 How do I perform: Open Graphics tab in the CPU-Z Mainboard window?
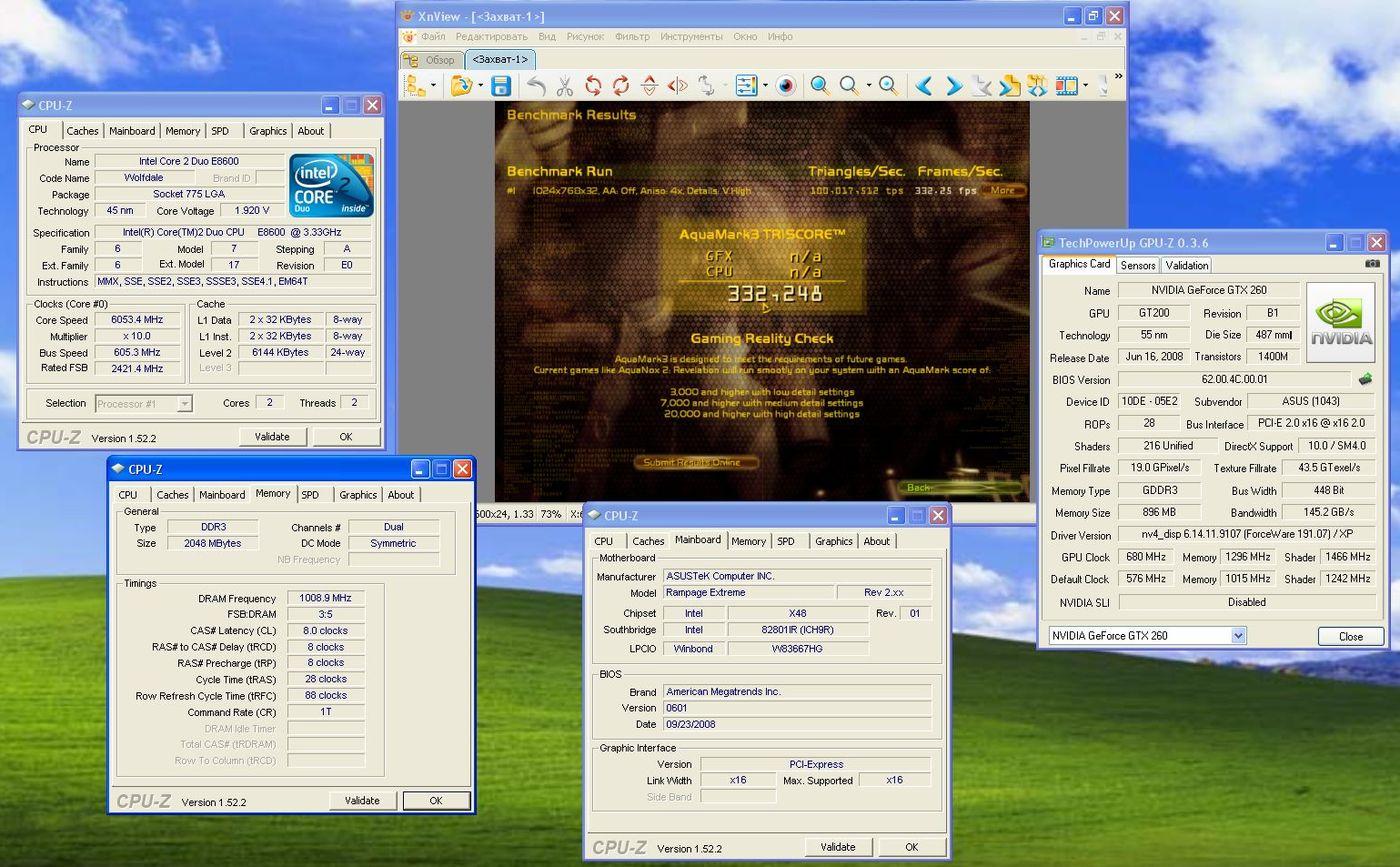pyautogui.click(x=833, y=541)
